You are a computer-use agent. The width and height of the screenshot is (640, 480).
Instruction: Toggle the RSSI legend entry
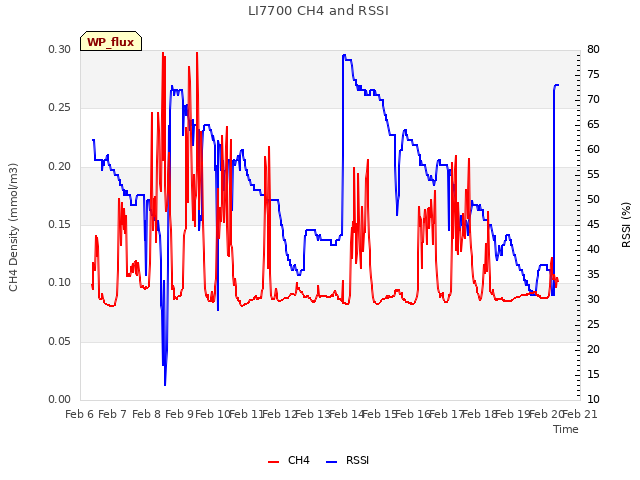[347, 460]
